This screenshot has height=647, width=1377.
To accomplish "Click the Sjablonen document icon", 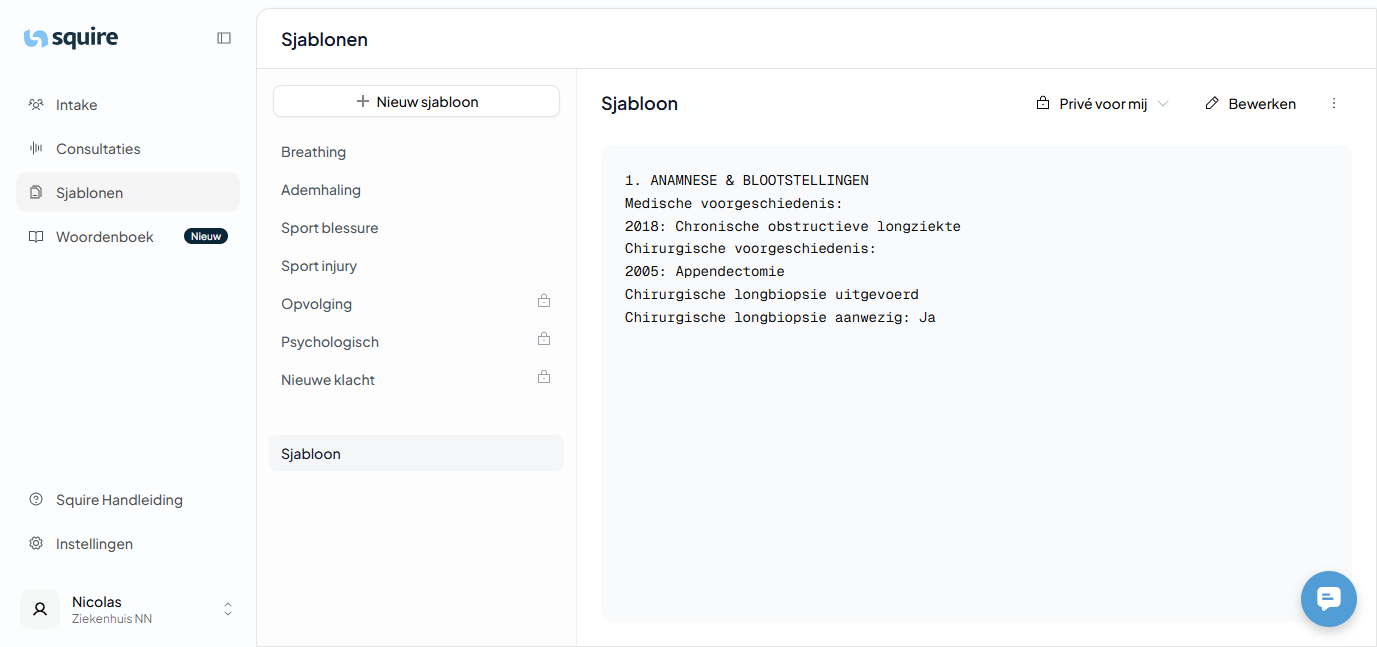I will [36, 192].
